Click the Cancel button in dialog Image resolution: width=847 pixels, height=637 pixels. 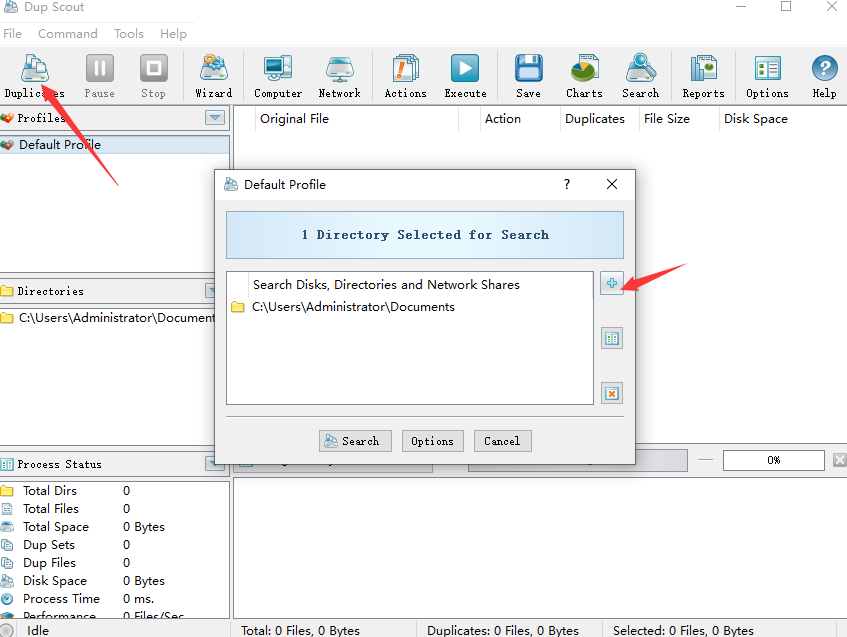click(502, 441)
